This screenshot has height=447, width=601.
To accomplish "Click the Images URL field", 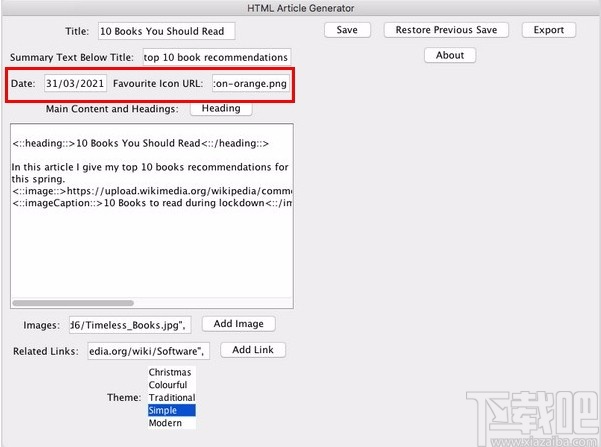I will 130,325.
